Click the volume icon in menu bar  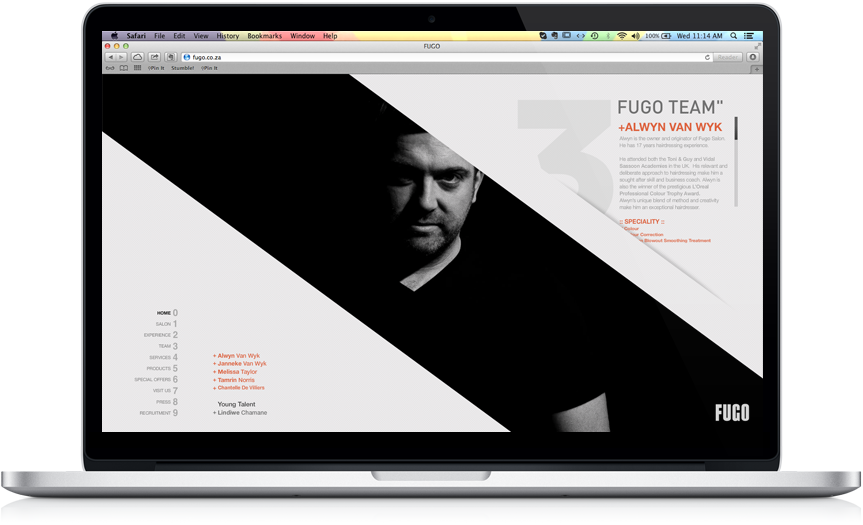tap(636, 36)
